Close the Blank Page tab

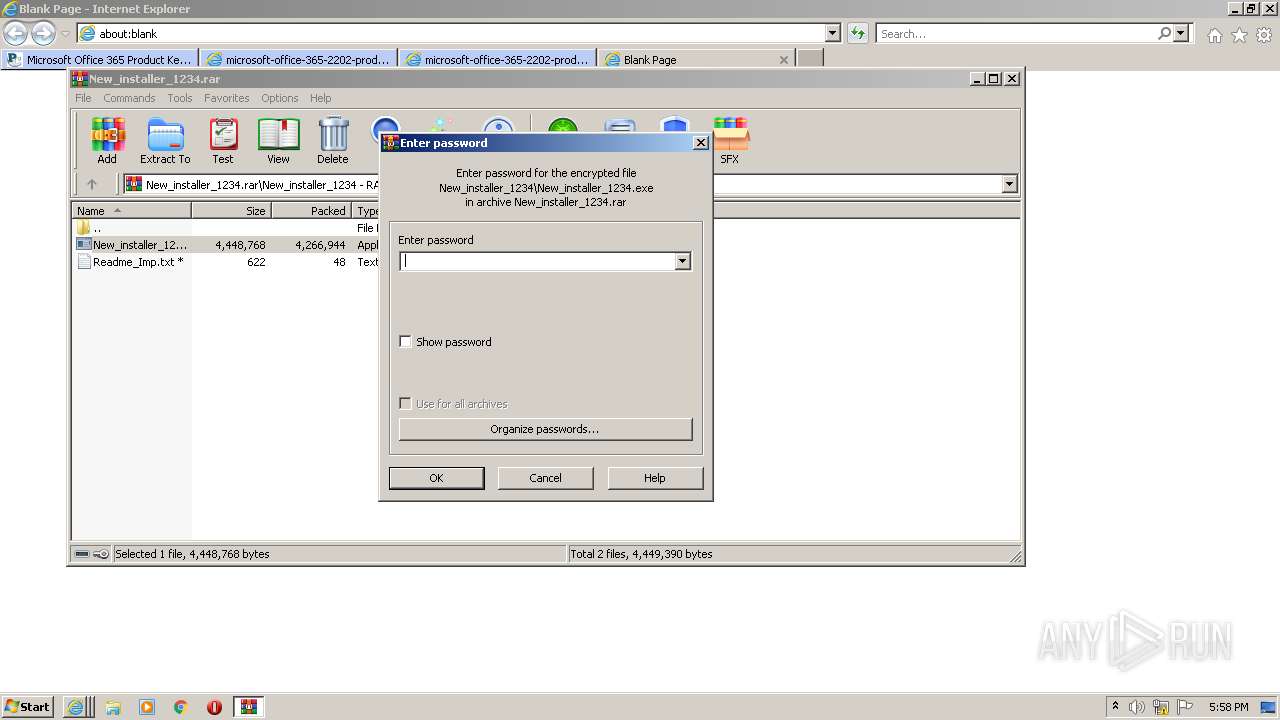(x=784, y=60)
